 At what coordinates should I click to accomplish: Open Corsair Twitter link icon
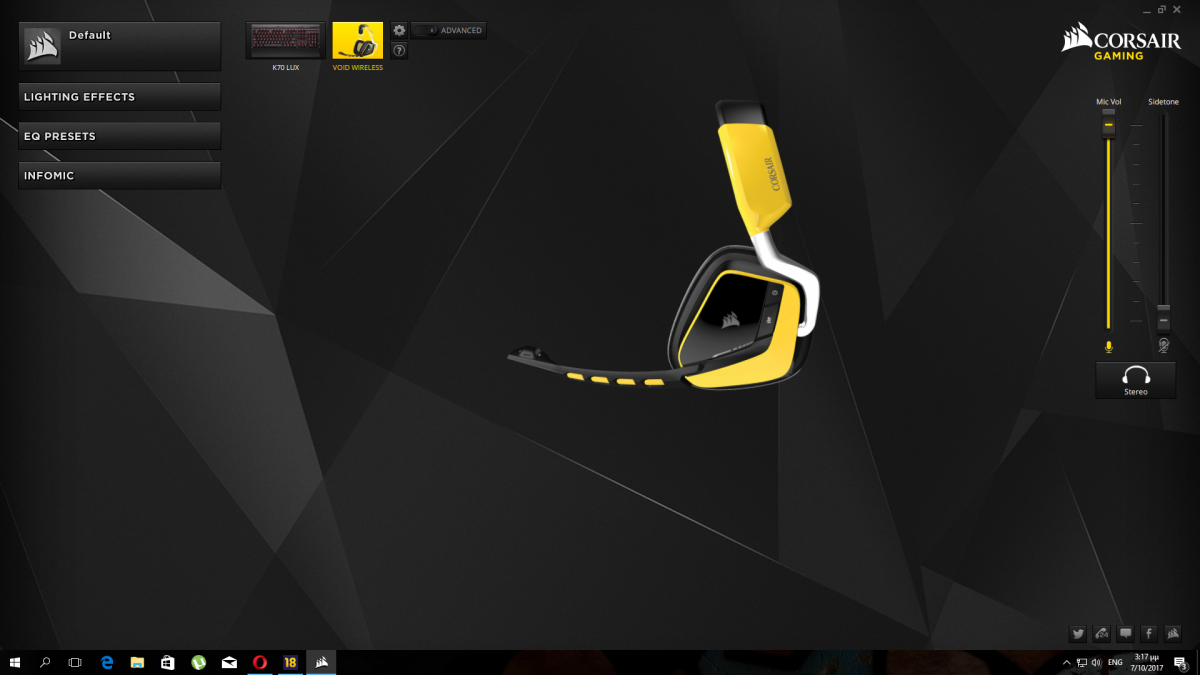(1078, 633)
